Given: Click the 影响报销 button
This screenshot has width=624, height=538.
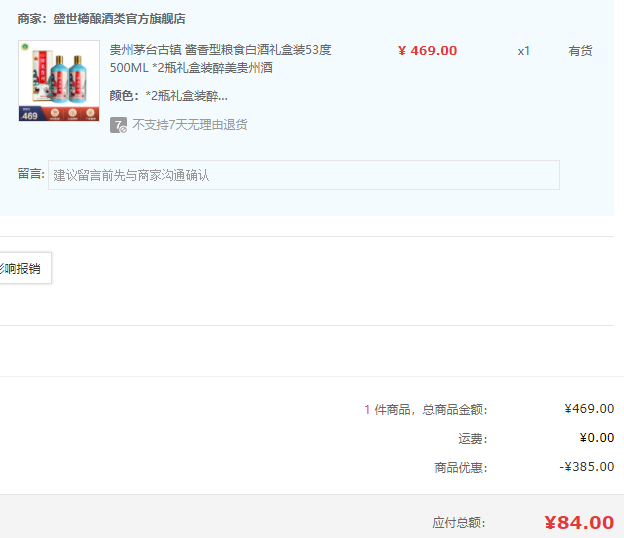Looking at the screenshot, I should point(24,268).
